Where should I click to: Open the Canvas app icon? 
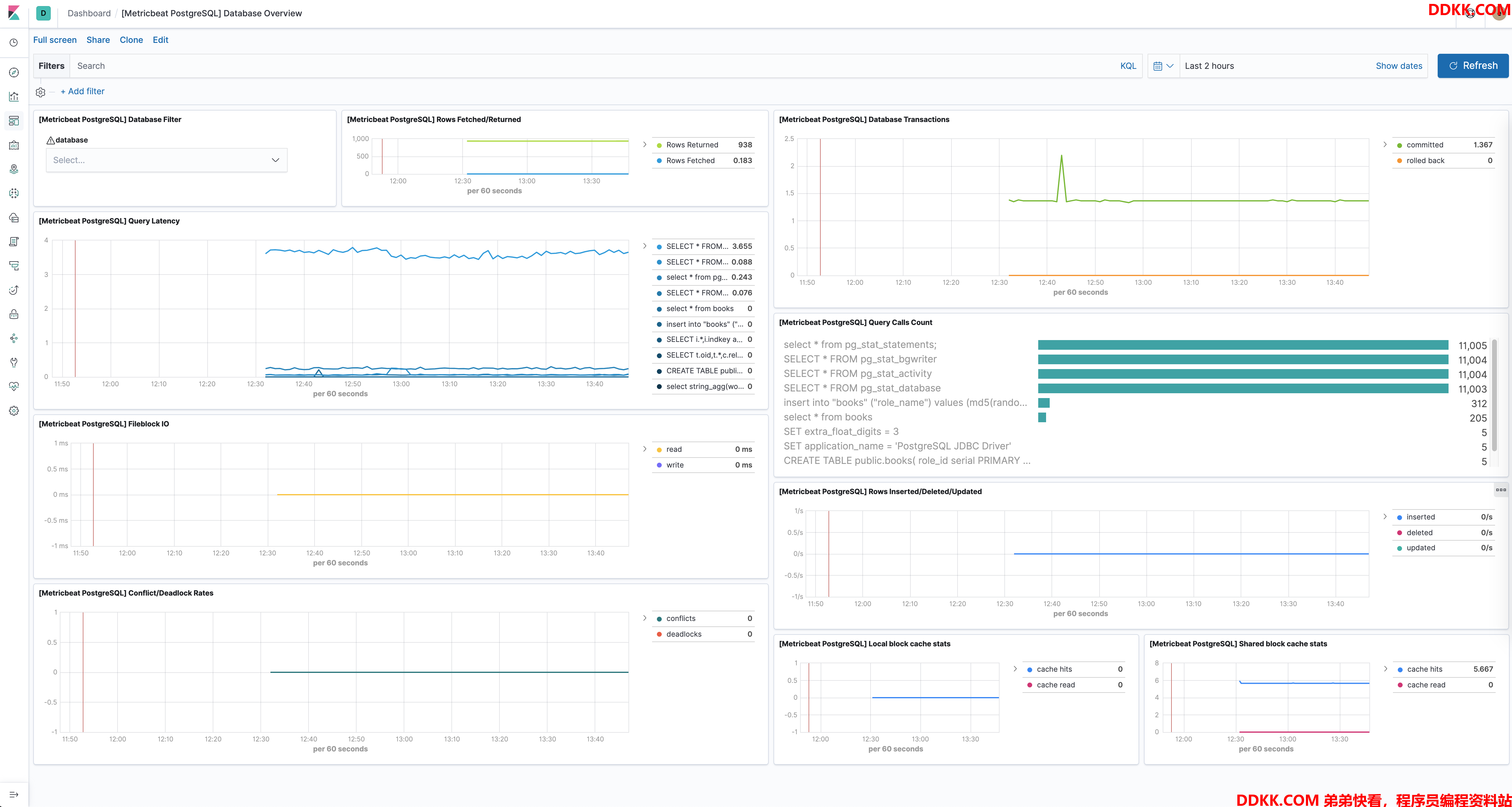click(x=14, y=145)
